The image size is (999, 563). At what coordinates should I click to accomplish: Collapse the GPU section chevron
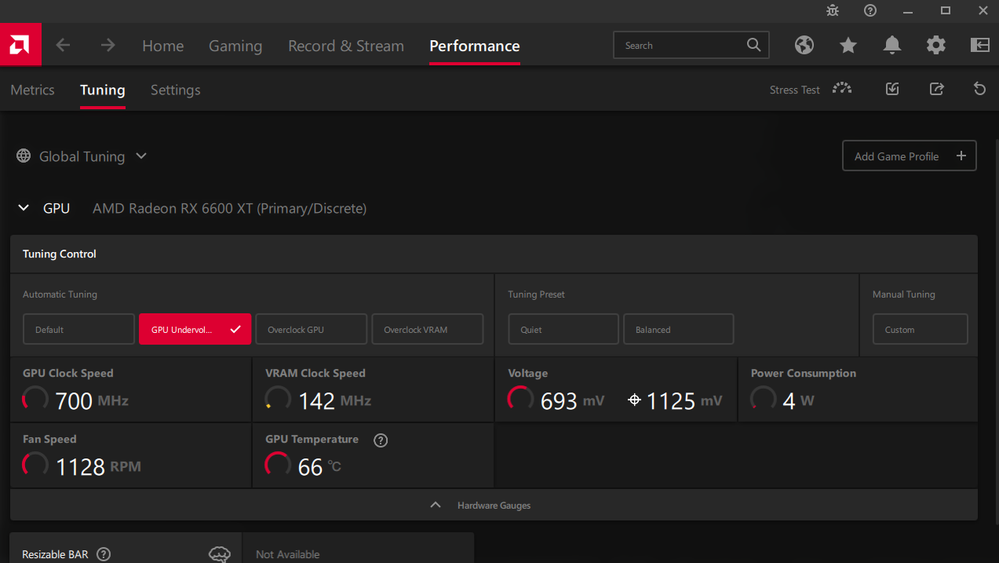[x=24, y=208]
